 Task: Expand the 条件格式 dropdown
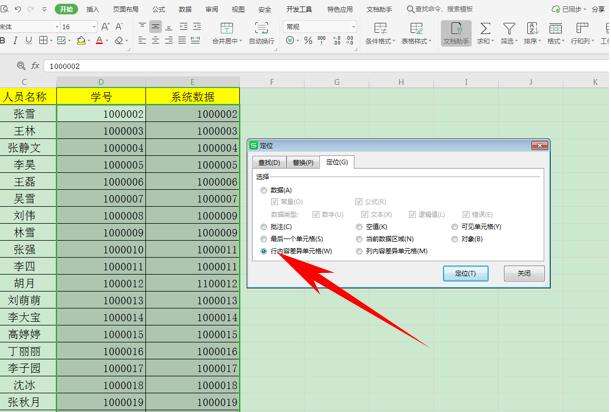(394, 41)
